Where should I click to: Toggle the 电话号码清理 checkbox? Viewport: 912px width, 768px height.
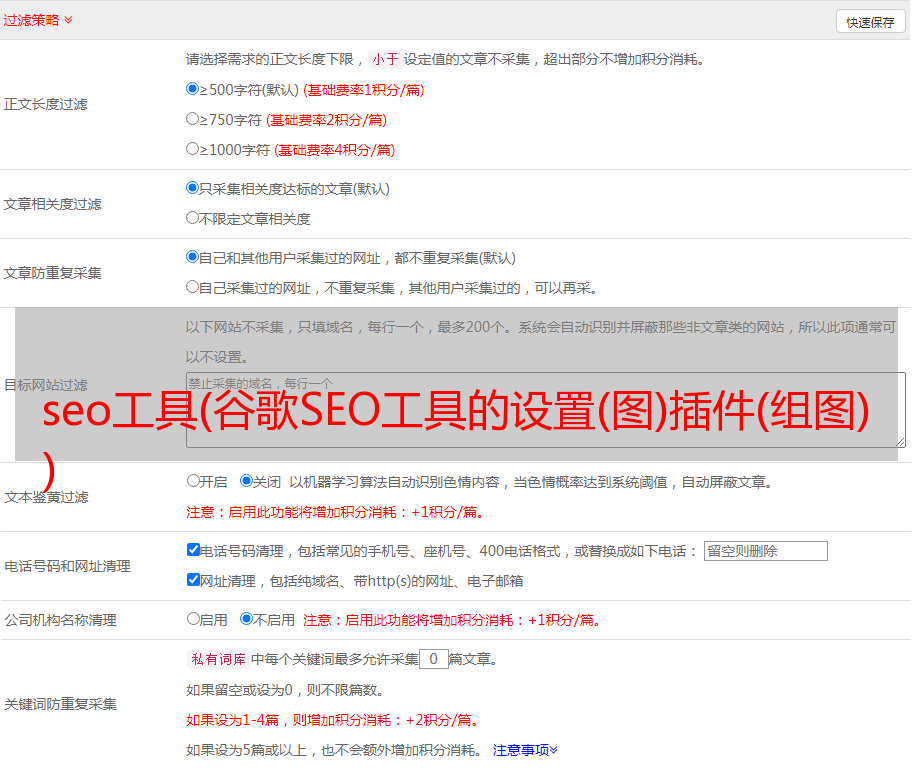[193, 550]
